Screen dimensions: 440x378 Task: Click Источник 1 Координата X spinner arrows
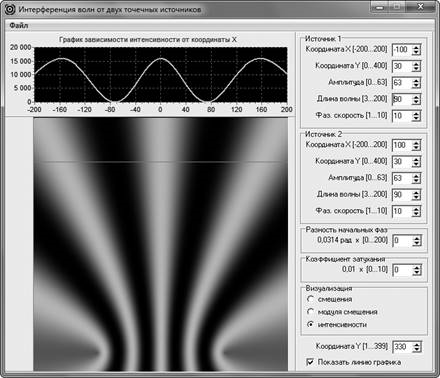click(x=416, y=50)
